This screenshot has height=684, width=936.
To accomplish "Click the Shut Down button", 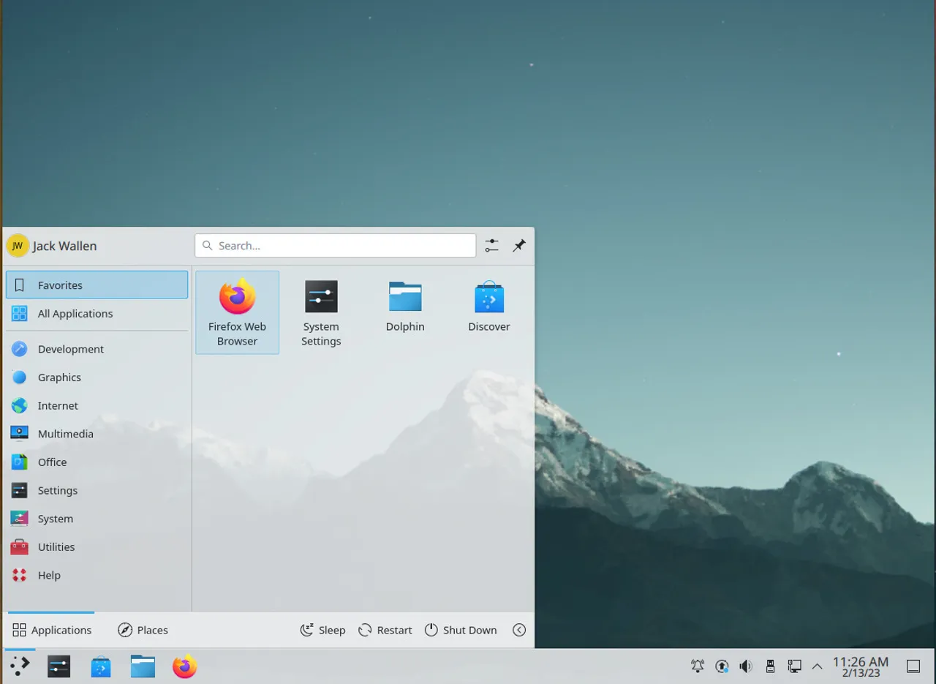I will point(461,630).
